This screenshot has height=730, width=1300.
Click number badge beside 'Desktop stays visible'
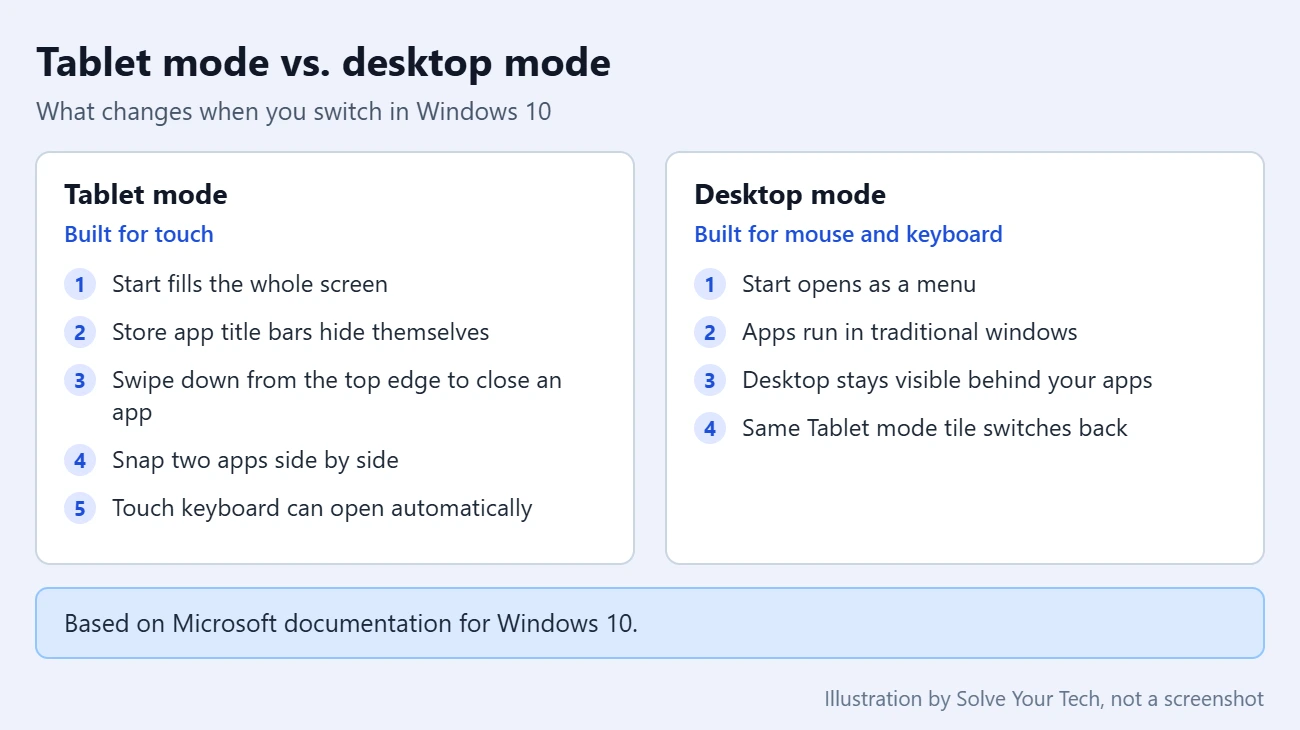coord(710,380)
